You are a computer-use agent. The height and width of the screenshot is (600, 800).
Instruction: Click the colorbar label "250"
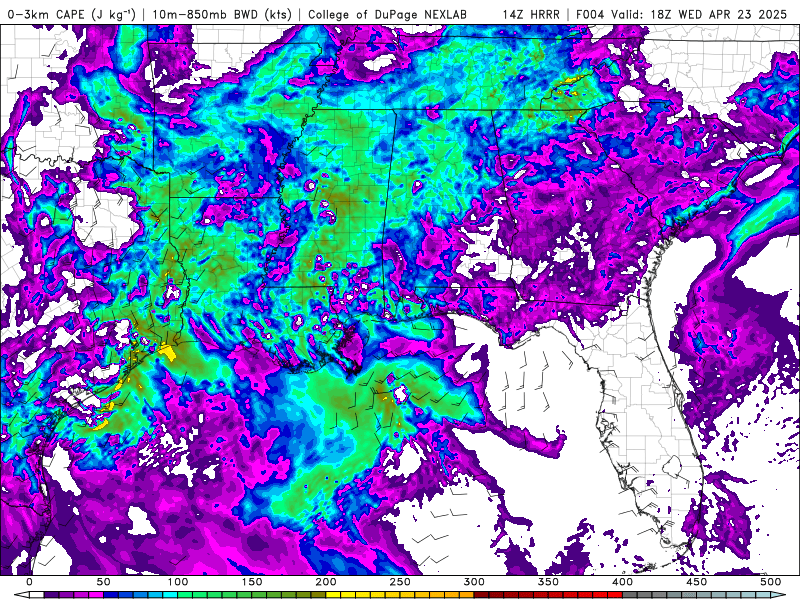point(399,582)
